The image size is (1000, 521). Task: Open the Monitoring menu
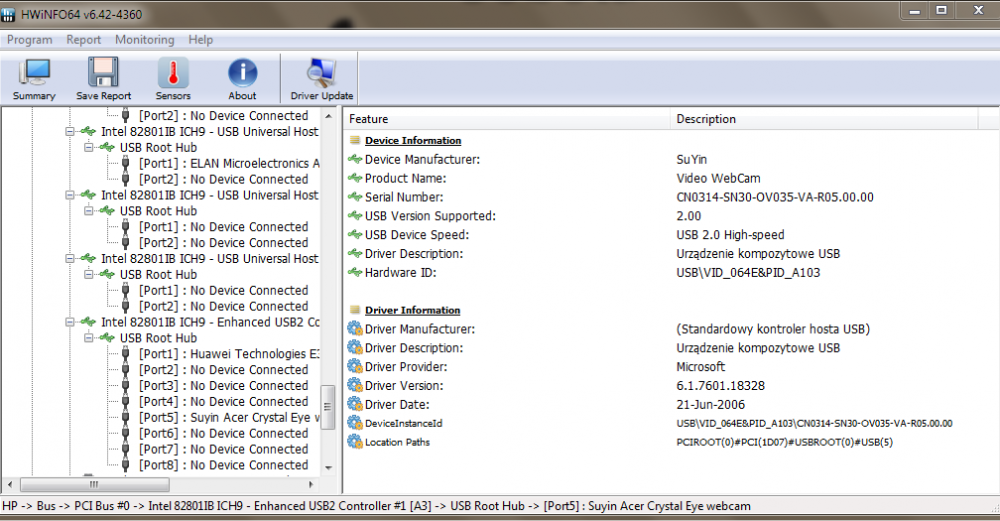[x=145, y=40]
